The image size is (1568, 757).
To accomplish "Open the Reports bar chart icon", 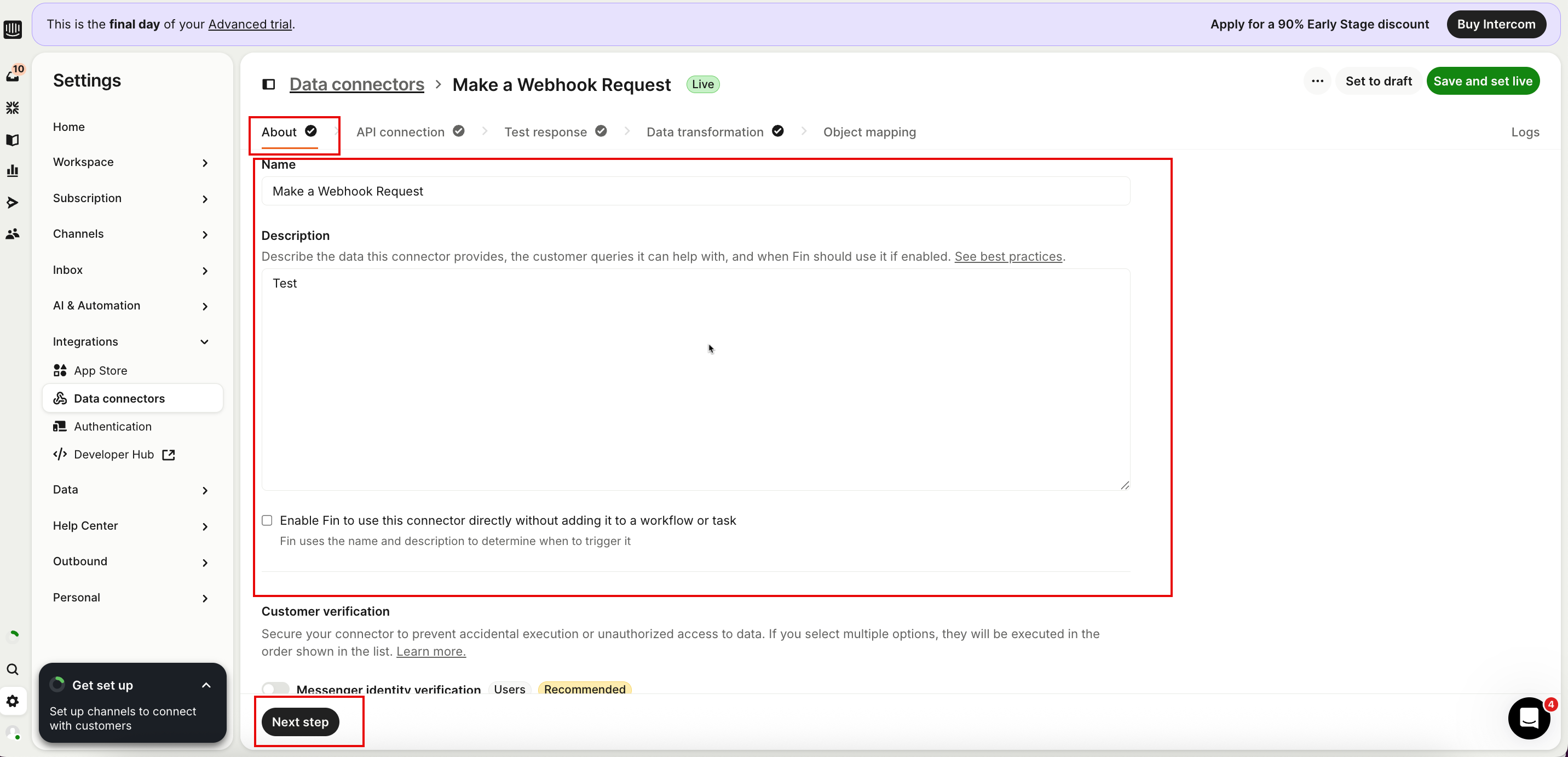I will point(13,171).
